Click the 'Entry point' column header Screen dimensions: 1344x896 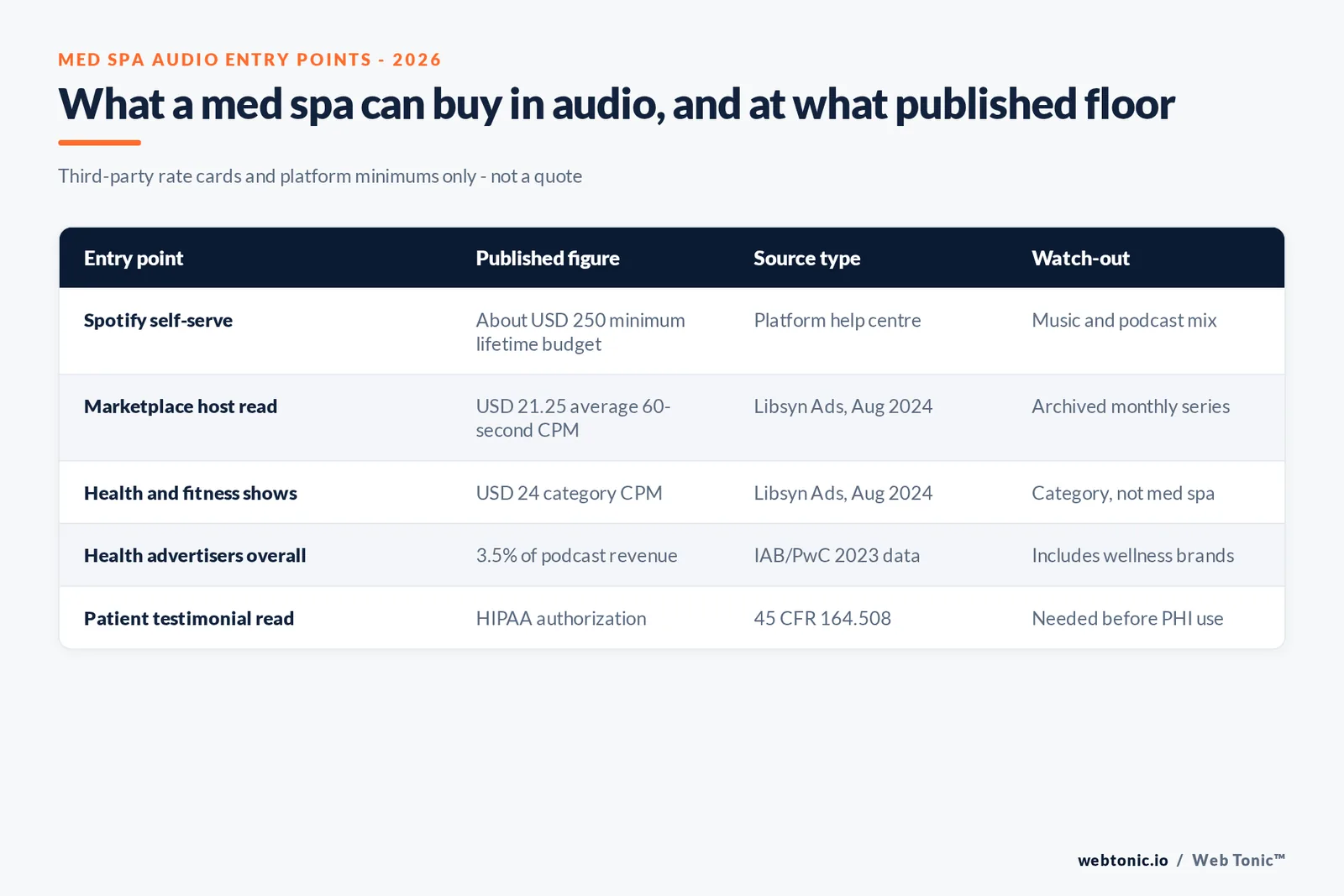(x=134, y=259)
